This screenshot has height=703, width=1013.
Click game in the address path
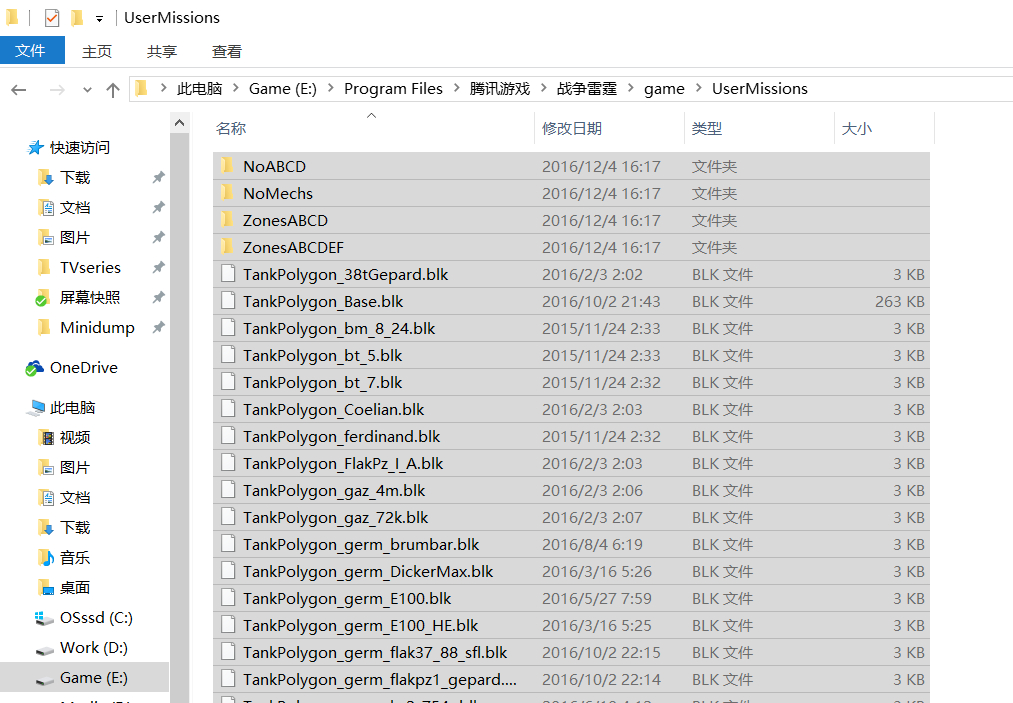click(x=664, y=89)
